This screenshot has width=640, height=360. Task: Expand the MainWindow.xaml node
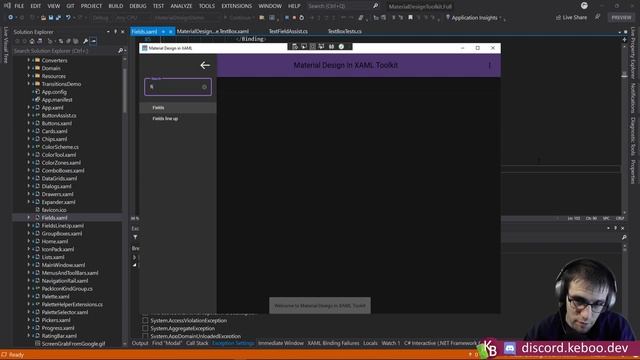(29, 265)
